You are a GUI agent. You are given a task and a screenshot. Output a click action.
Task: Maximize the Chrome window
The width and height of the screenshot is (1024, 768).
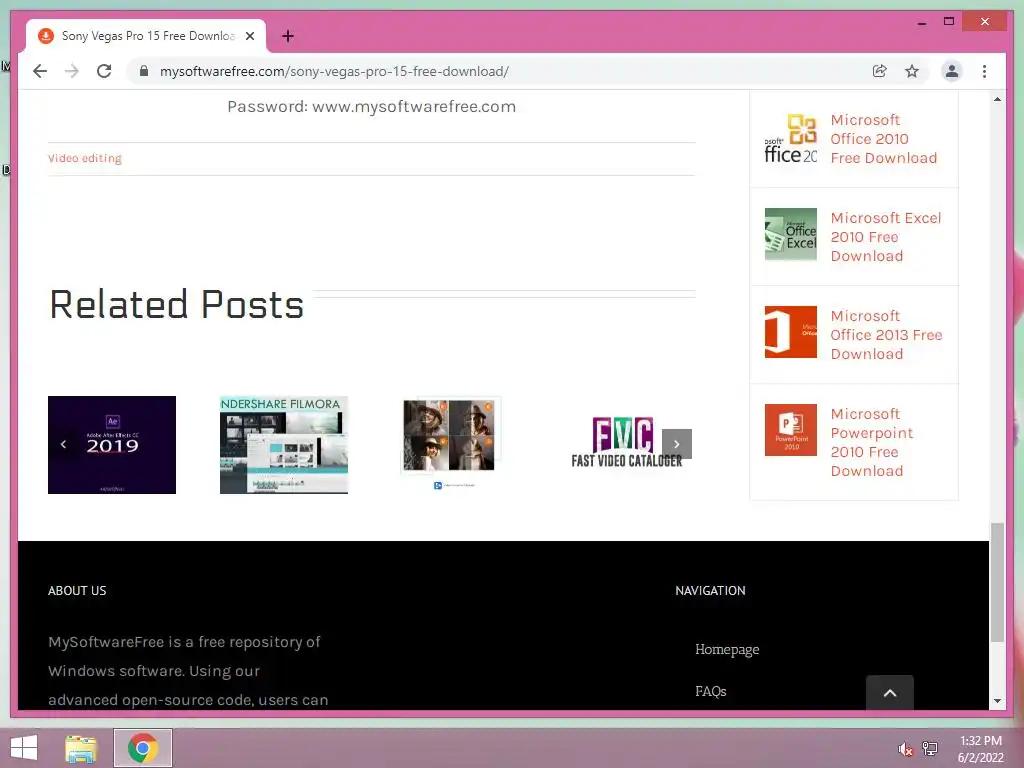click(949, 22)
